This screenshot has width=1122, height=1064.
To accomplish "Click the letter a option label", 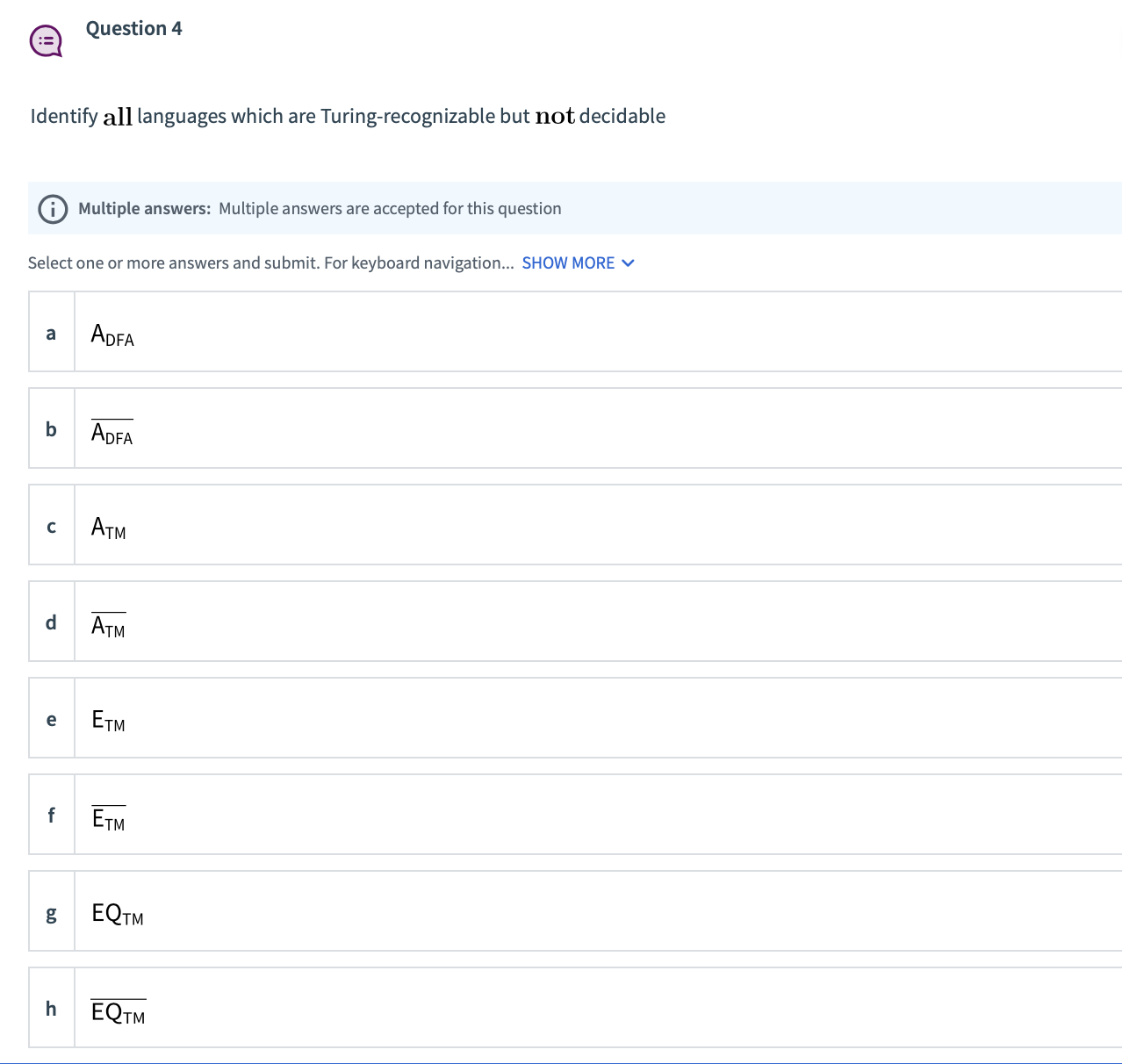I will pyautogui.click(x=51, y=333).
